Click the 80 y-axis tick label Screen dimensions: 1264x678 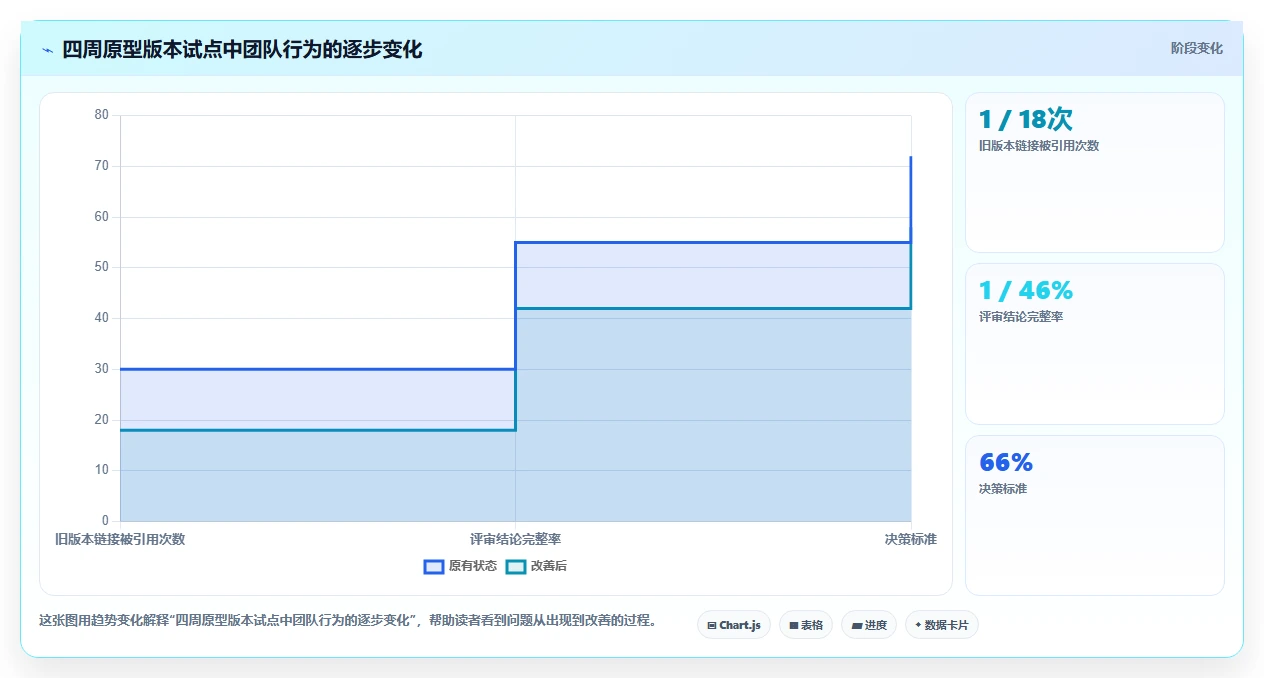click(102, 115)
